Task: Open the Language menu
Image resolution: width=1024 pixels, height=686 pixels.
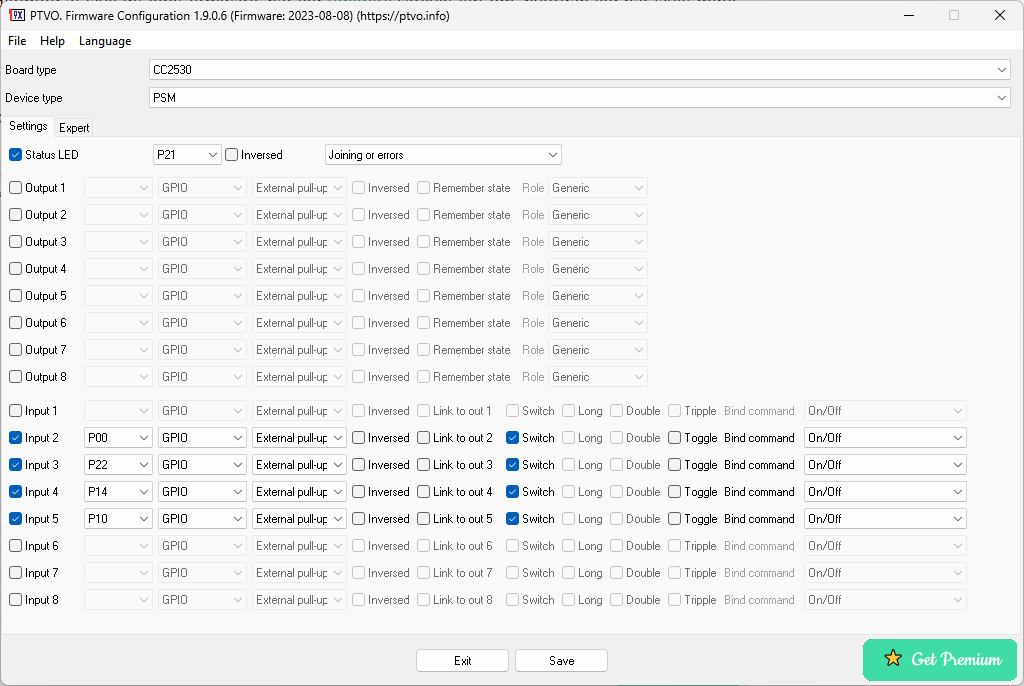Action: pos(105,41)
